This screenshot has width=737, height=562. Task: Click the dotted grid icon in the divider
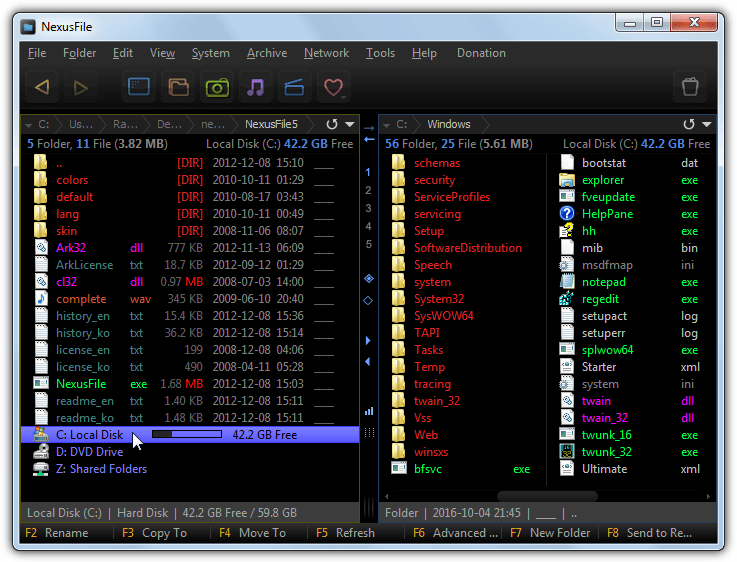coord(369,433)
